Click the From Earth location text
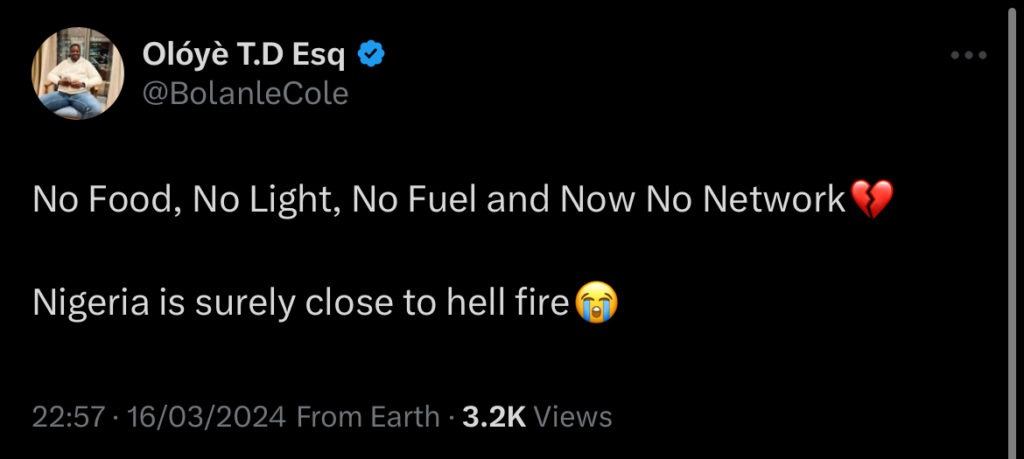The height and width of the screenshot is (459, 1024). (368, 416)
